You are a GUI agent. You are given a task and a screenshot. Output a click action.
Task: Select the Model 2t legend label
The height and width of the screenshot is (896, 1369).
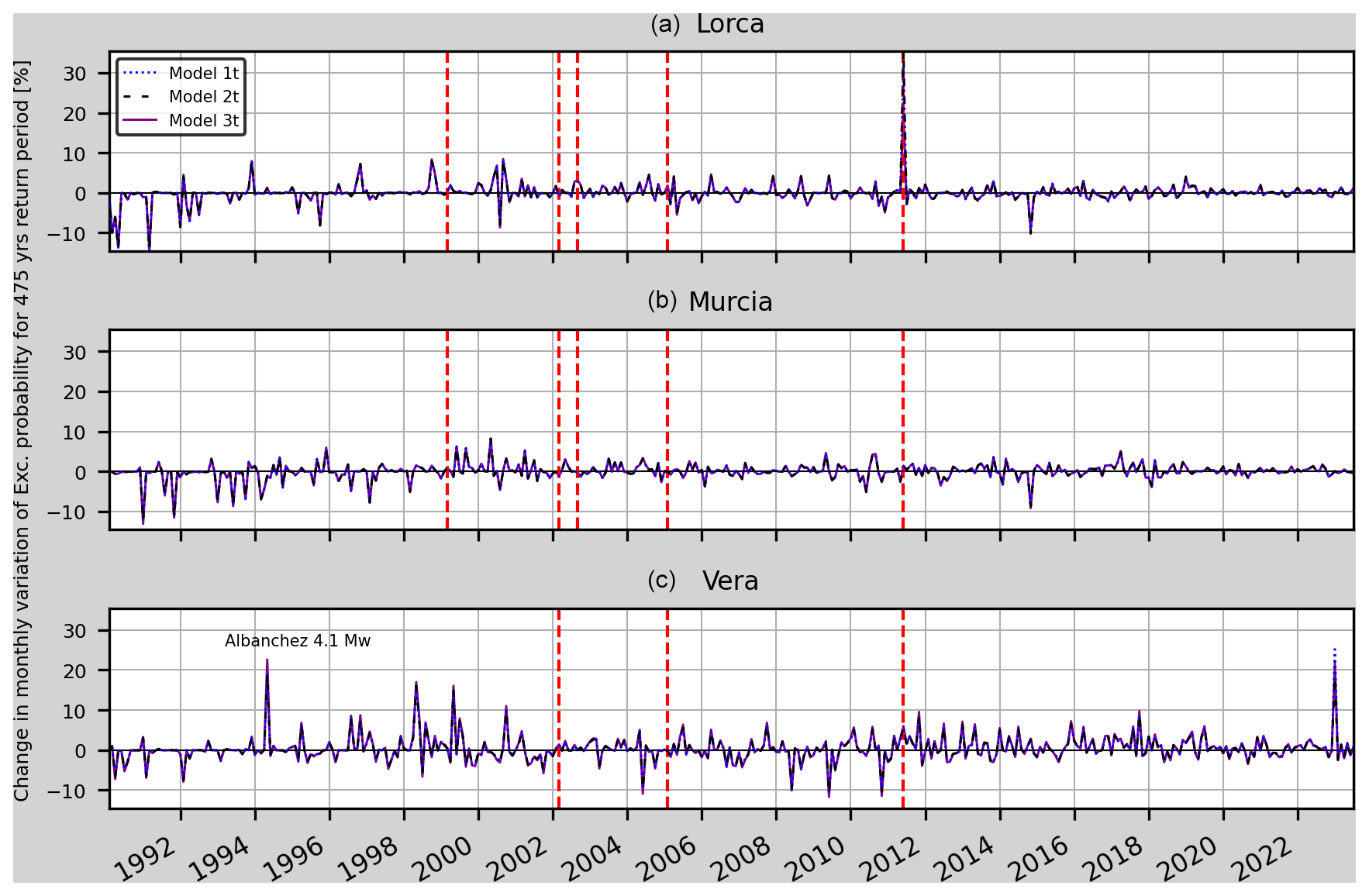[x=203, y=97]
